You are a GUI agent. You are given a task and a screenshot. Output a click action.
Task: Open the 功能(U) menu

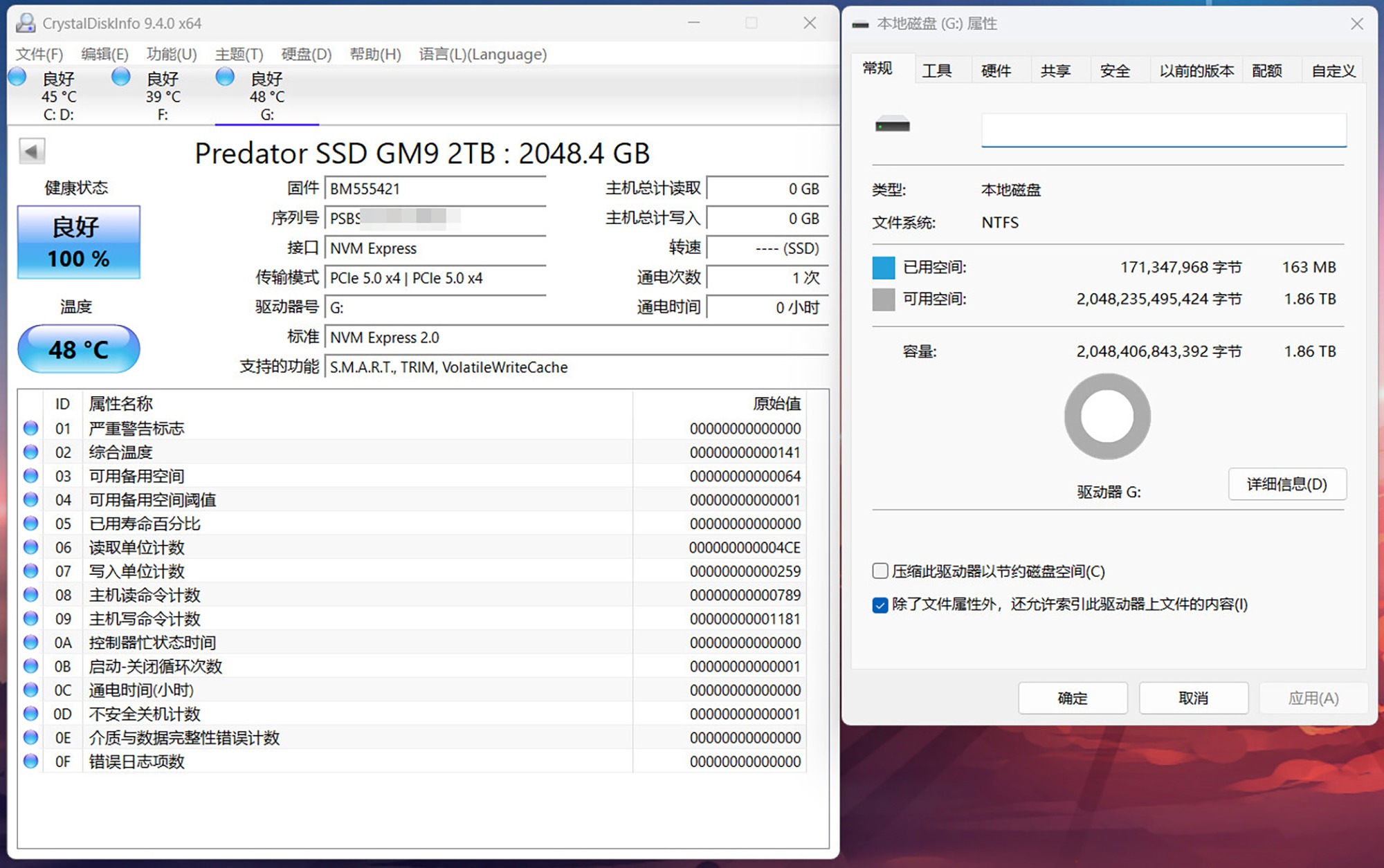tap(172, 54)
